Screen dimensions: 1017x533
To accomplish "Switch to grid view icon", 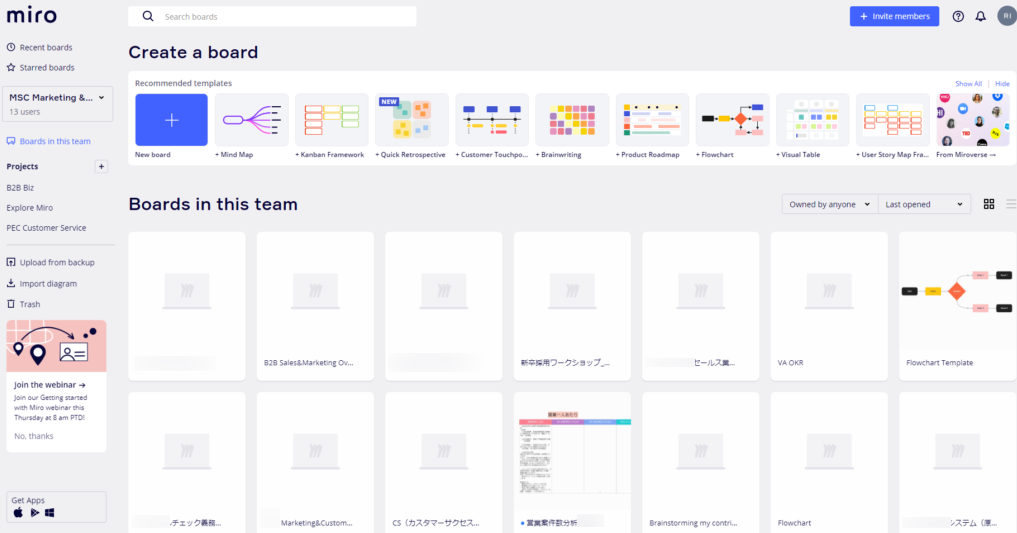I will coord(989,204).
